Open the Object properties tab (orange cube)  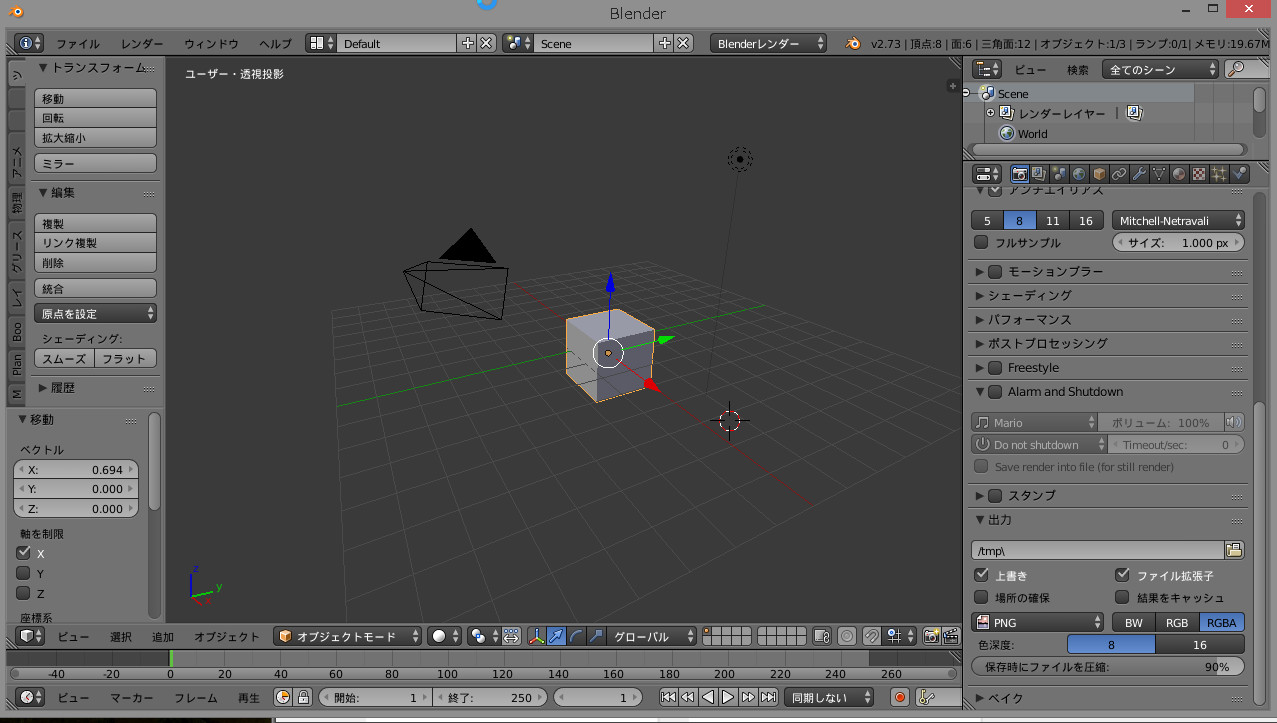pyautogui.click(x=1099, y=174)
